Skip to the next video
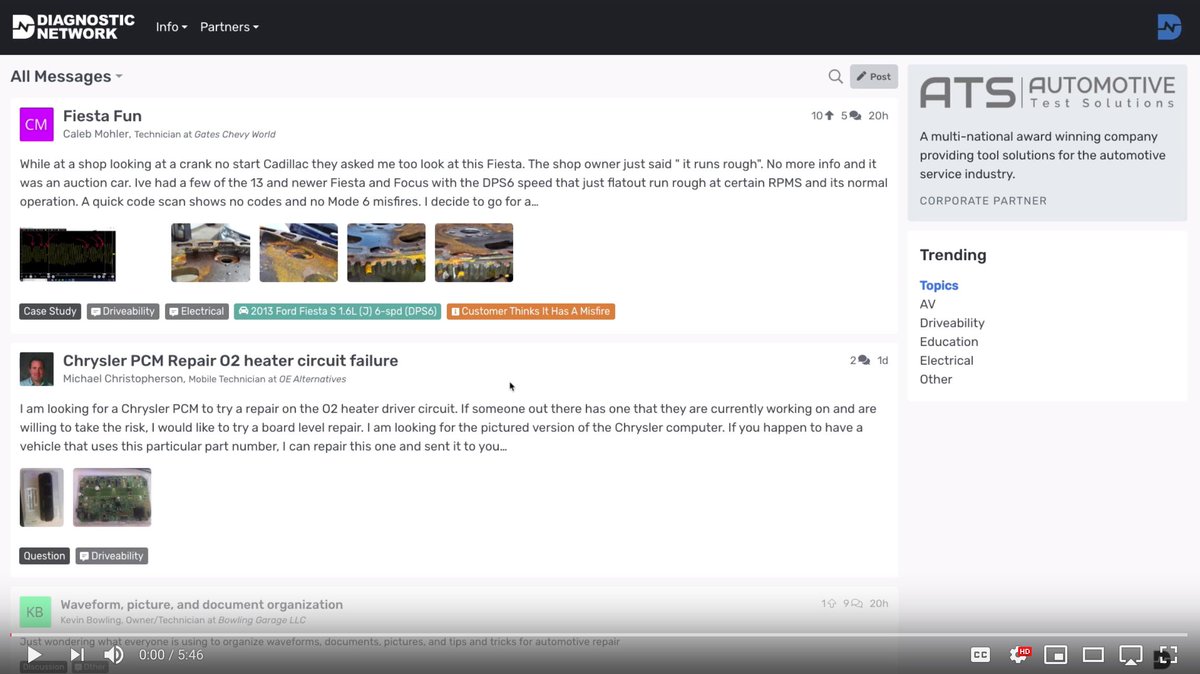The height and width of the screenshot is (674, 1200). tap(76, 655)
